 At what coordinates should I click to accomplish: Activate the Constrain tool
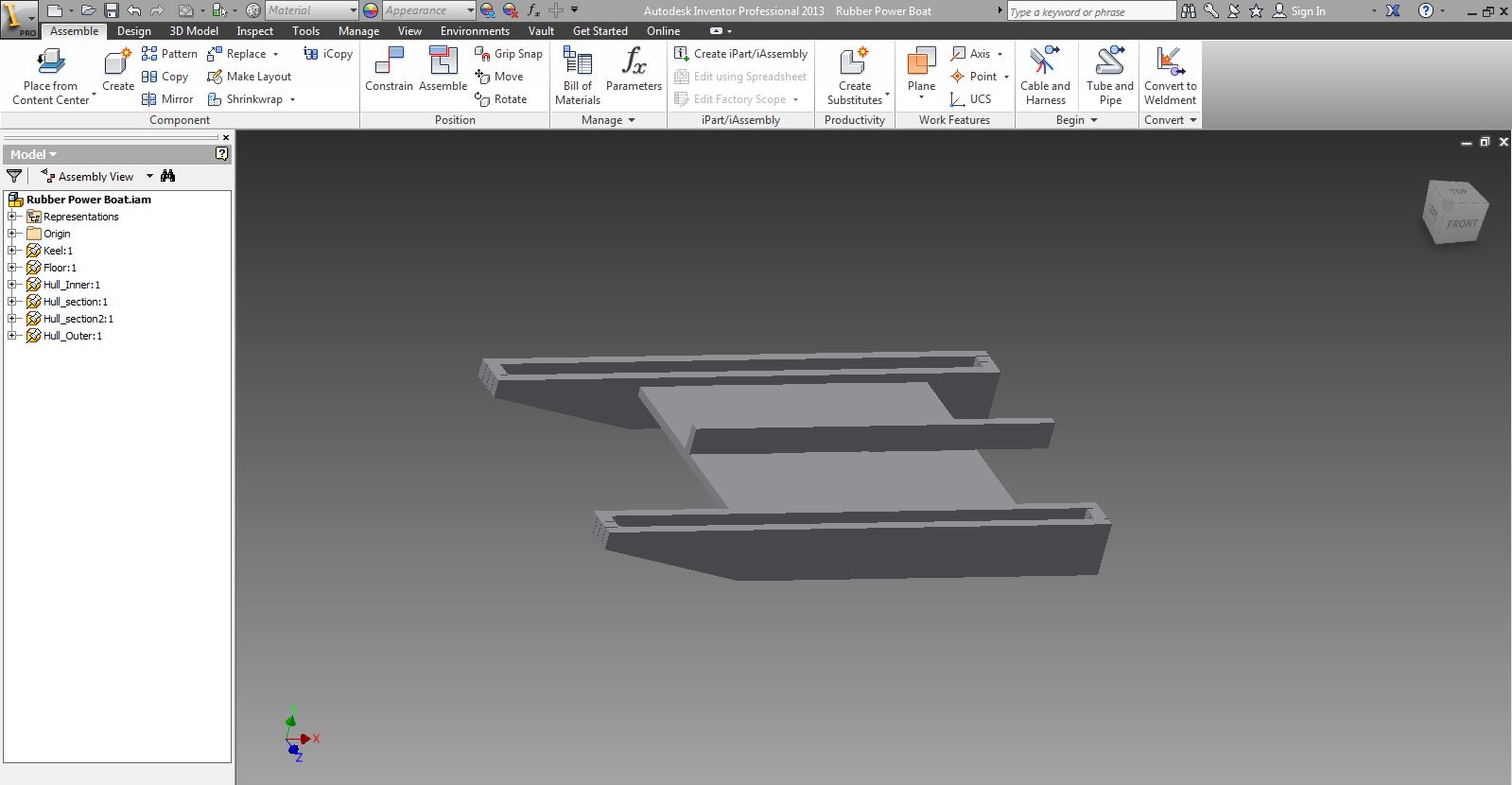pos(390,69)
